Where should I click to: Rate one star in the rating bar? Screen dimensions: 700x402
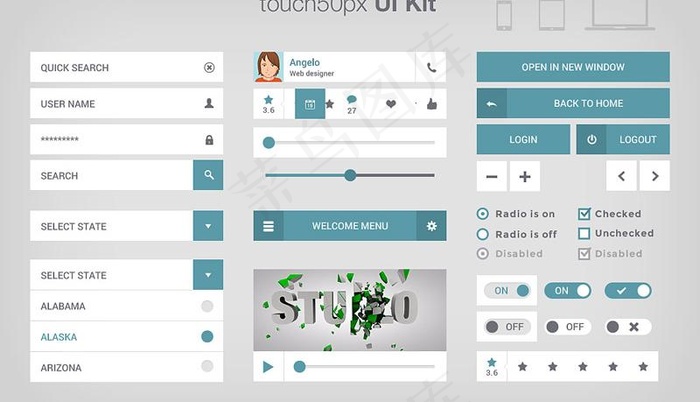click(x=522, y=367)
